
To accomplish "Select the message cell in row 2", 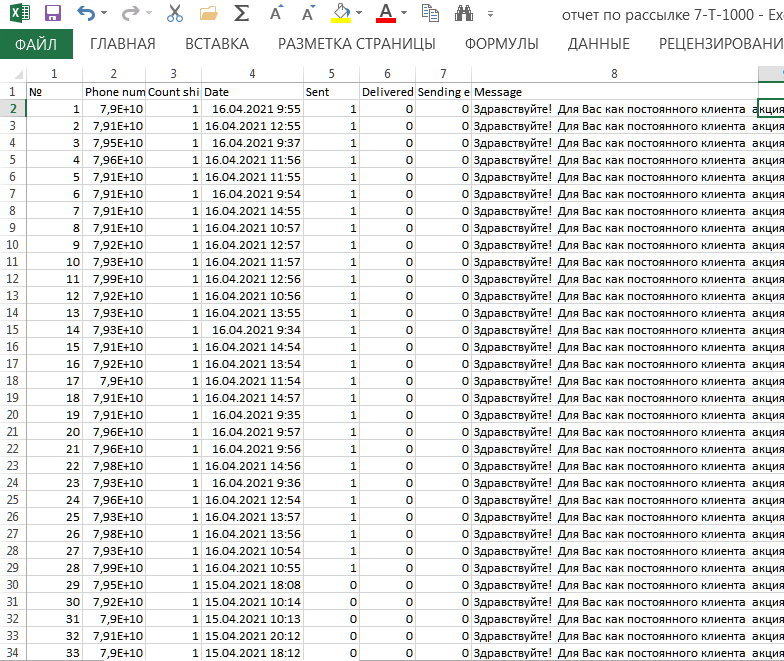I will [614, 109].
